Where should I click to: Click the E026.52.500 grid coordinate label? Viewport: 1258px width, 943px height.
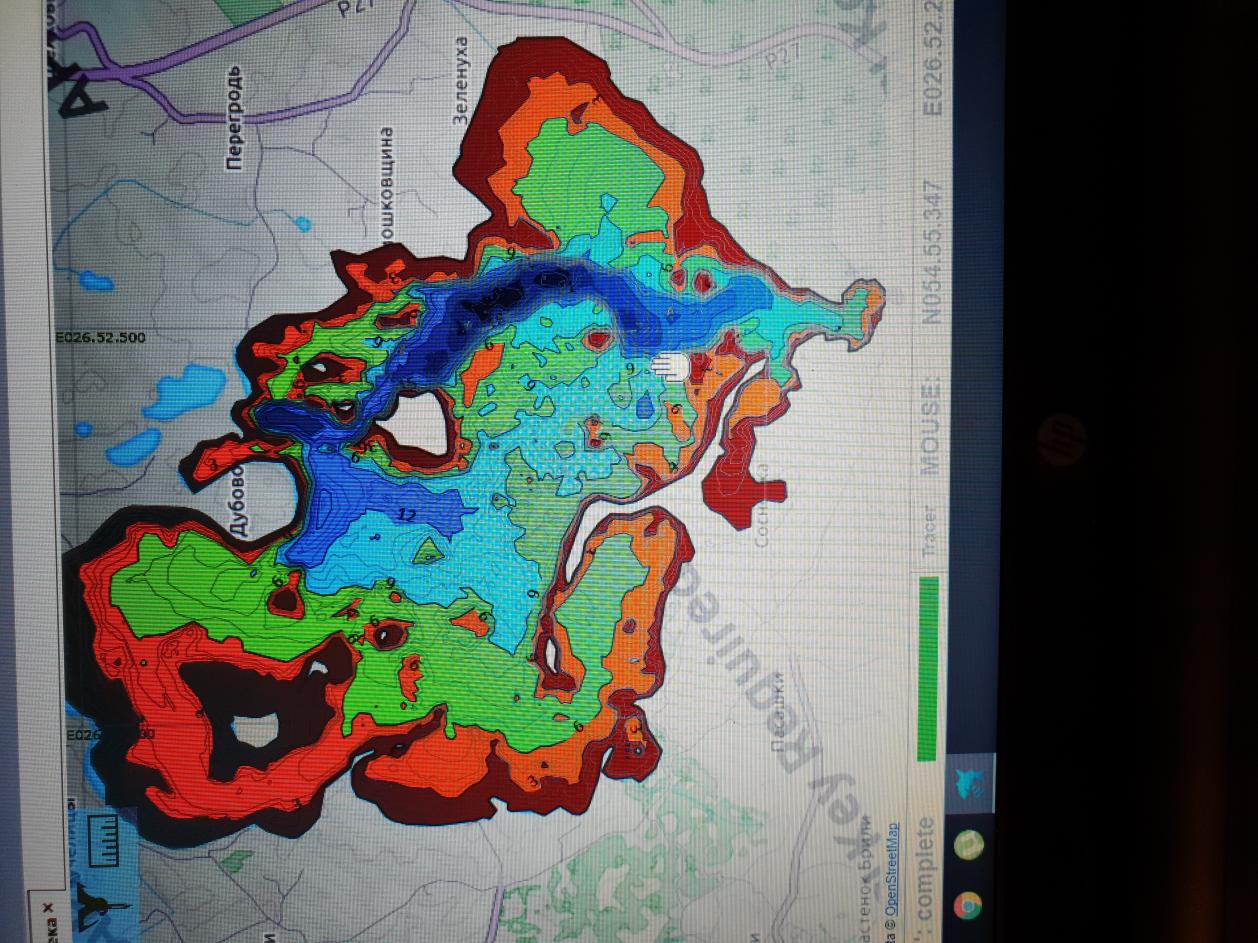click(x=100, y=338)
